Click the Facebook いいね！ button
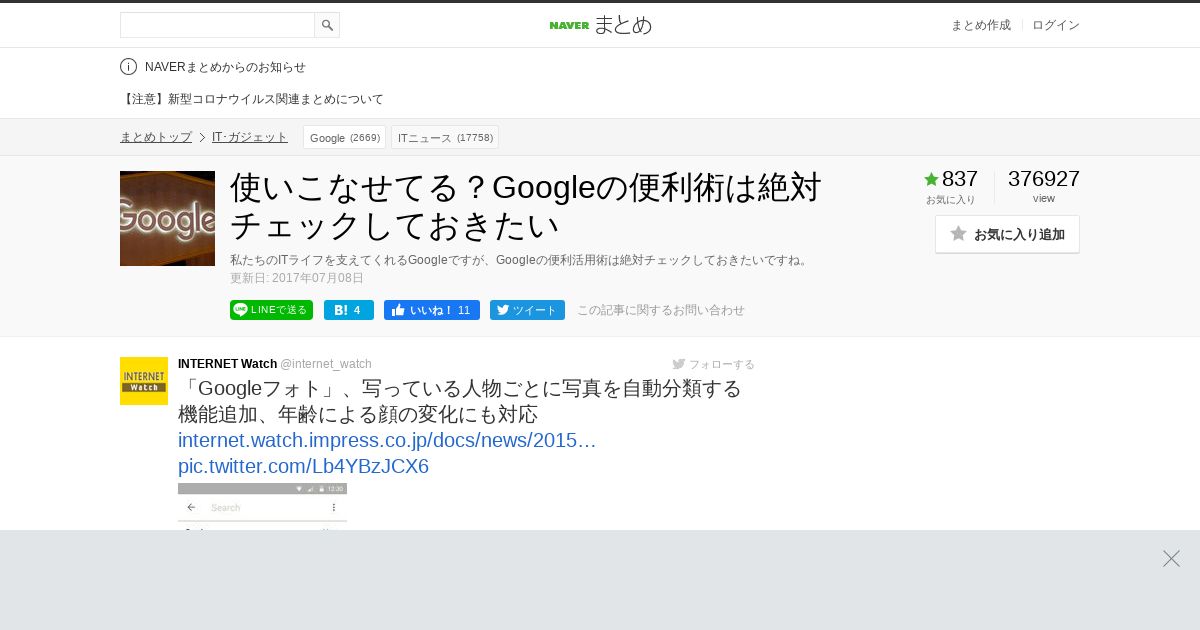This screenshot has height=630, width=1200. tap(432, 310)
